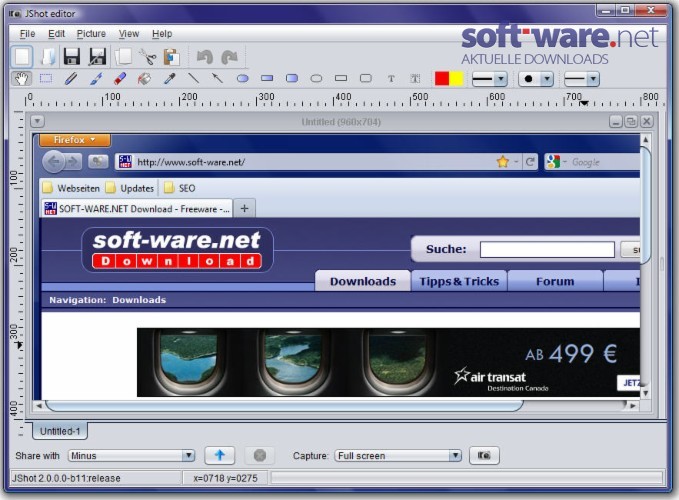Viewport: 679px width, 500px height.
Task: Select the Arrow drawing tool
Action: click(217, 78)
